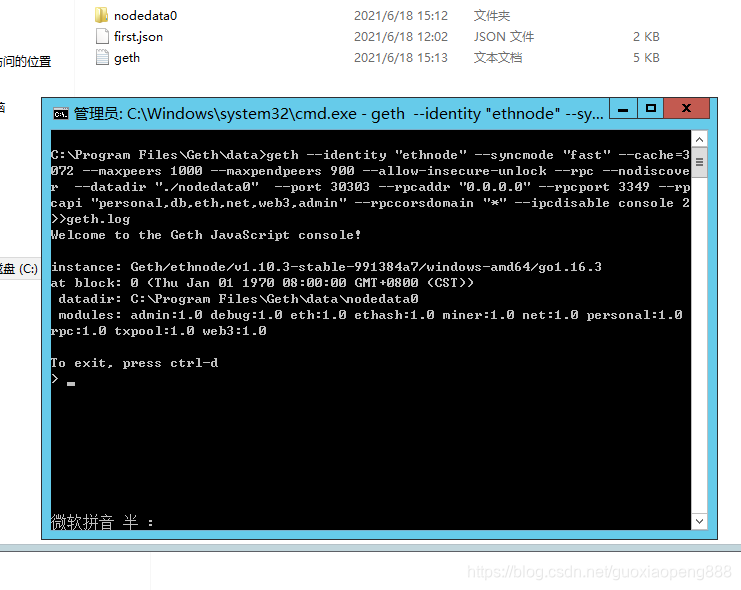Select the first.json file icon

(x=102, y=36)
